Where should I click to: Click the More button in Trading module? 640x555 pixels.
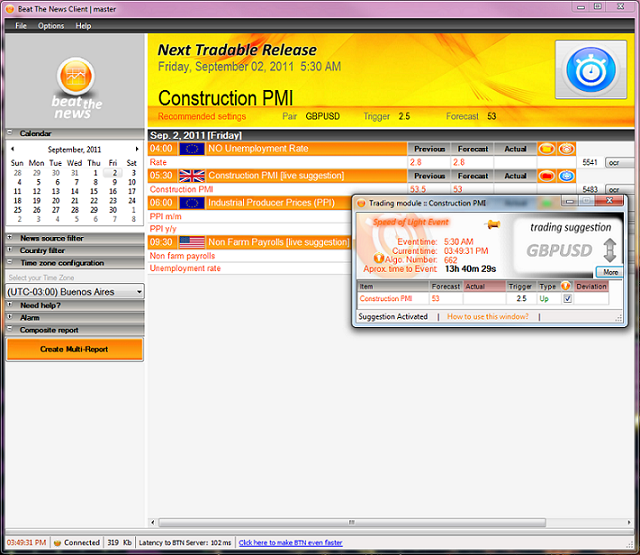pyautogui.click(x=610, y=272)
